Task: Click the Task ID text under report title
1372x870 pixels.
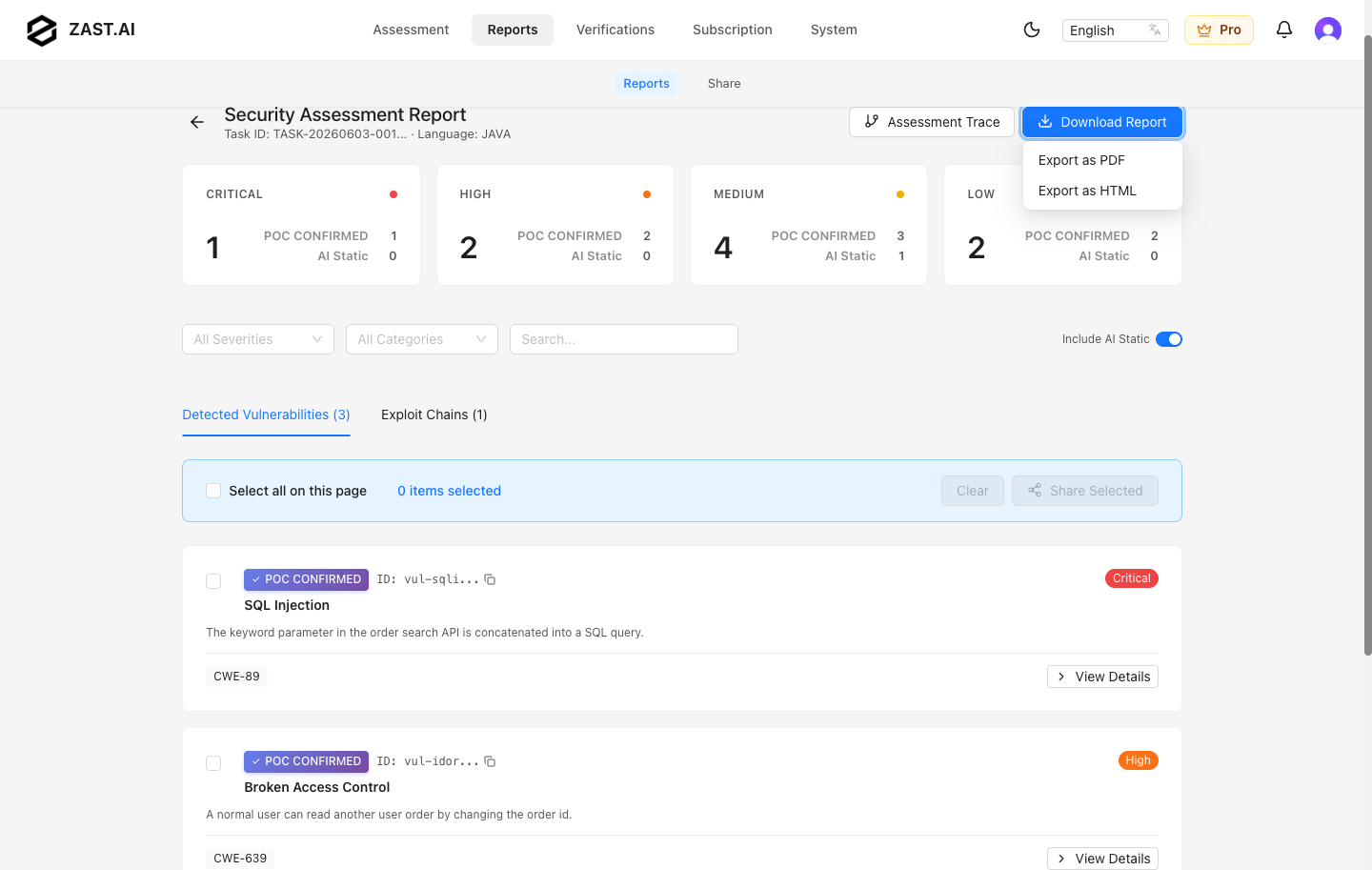Action: [x=315, y=134]
